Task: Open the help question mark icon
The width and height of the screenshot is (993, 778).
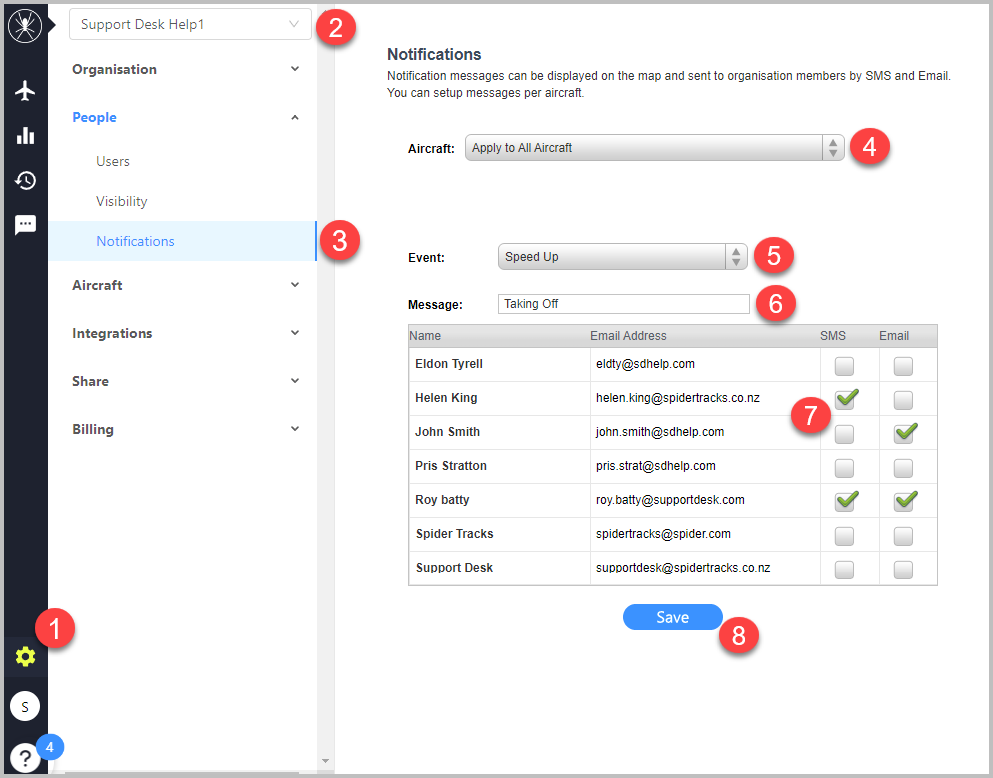Action: [x=25, y=757]
